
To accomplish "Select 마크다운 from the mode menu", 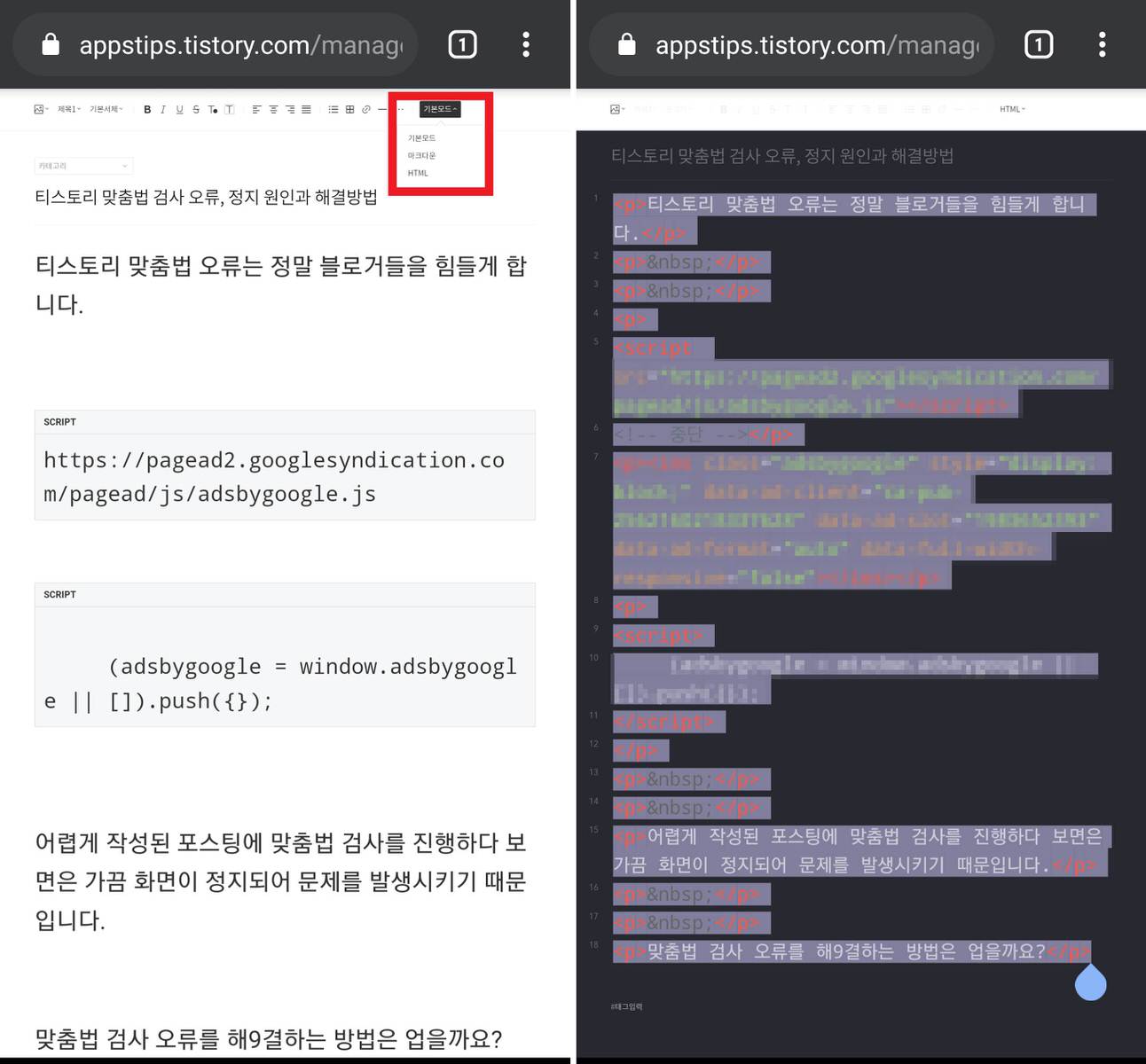I will pyautogui.click(x=422, y=155).
